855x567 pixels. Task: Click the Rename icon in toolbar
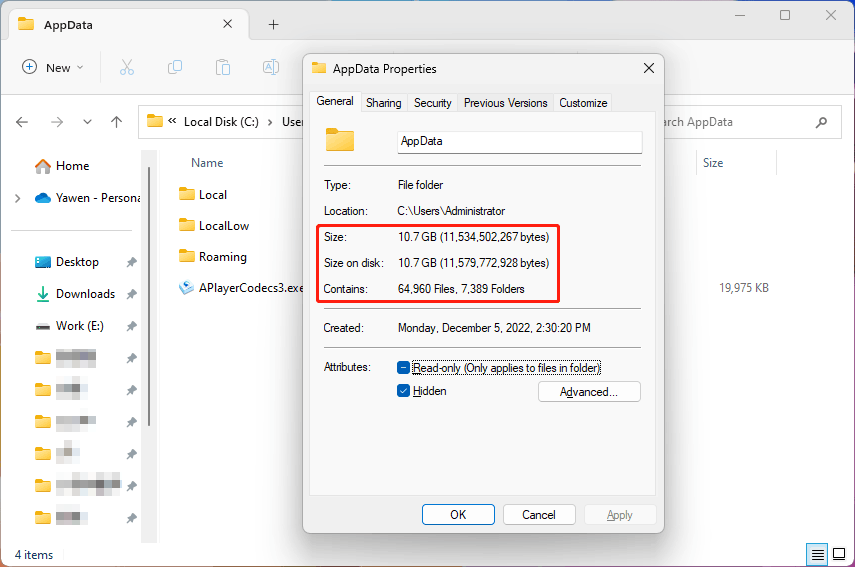270,67
